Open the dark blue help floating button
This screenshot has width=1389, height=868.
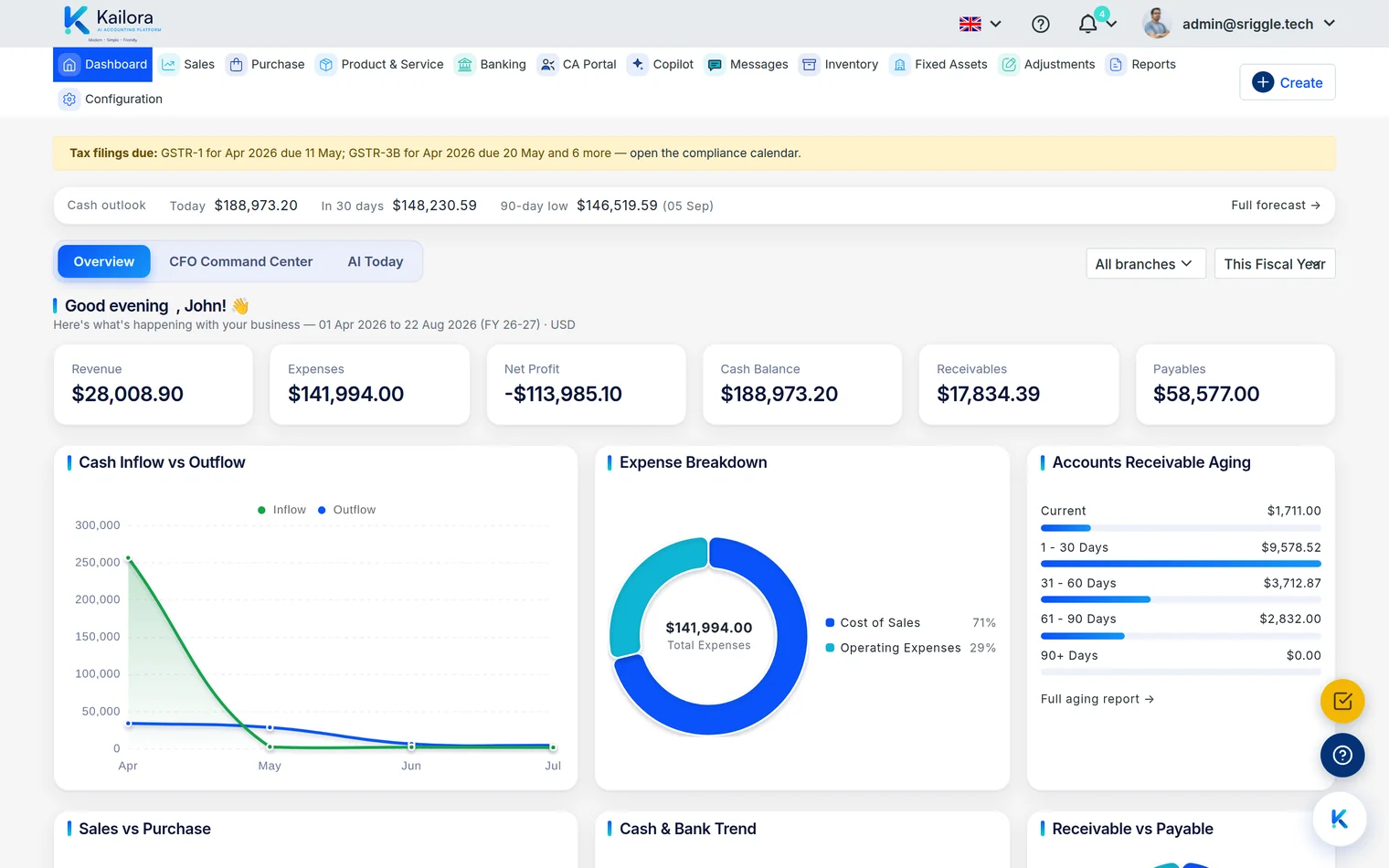1342,756
